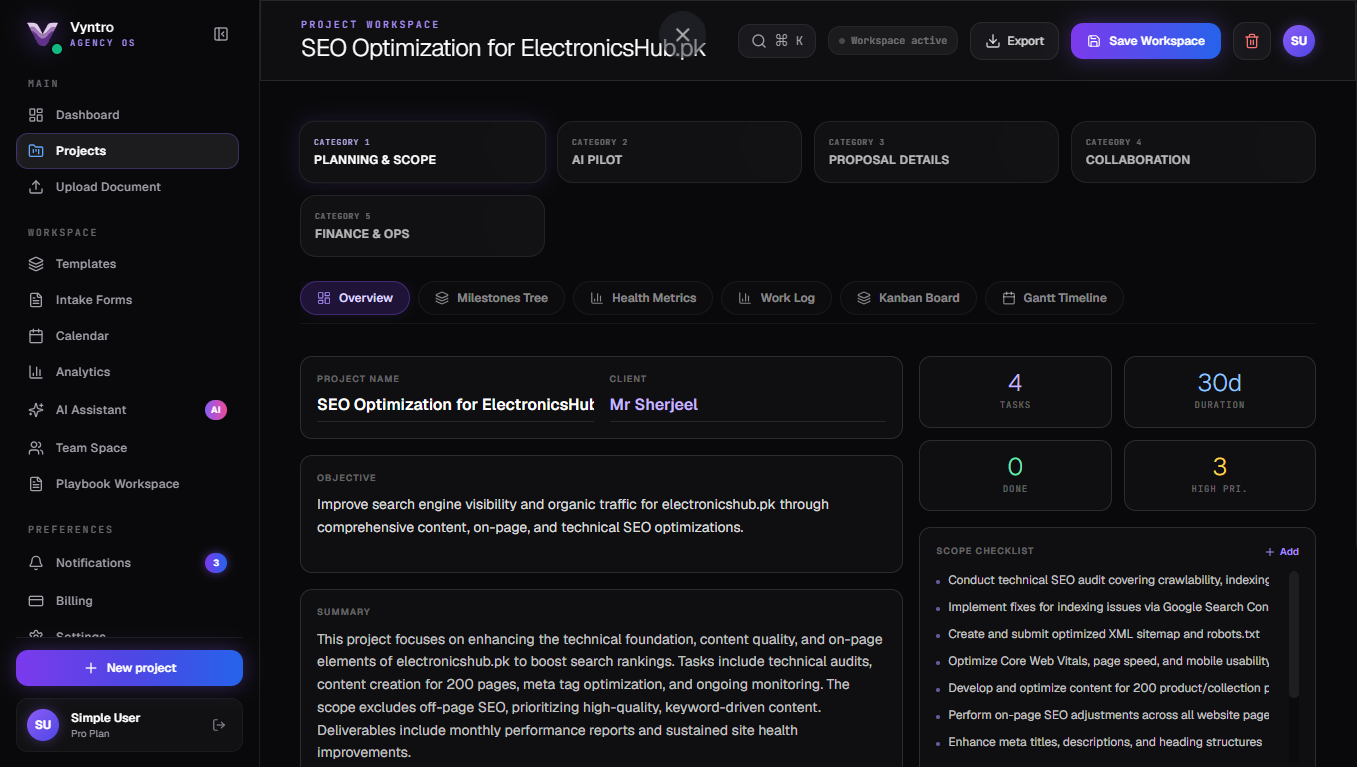This screenshot has width=1357, height=767.
Task: Click the AI Assistant sparkle icon
Action: [36, 410]
